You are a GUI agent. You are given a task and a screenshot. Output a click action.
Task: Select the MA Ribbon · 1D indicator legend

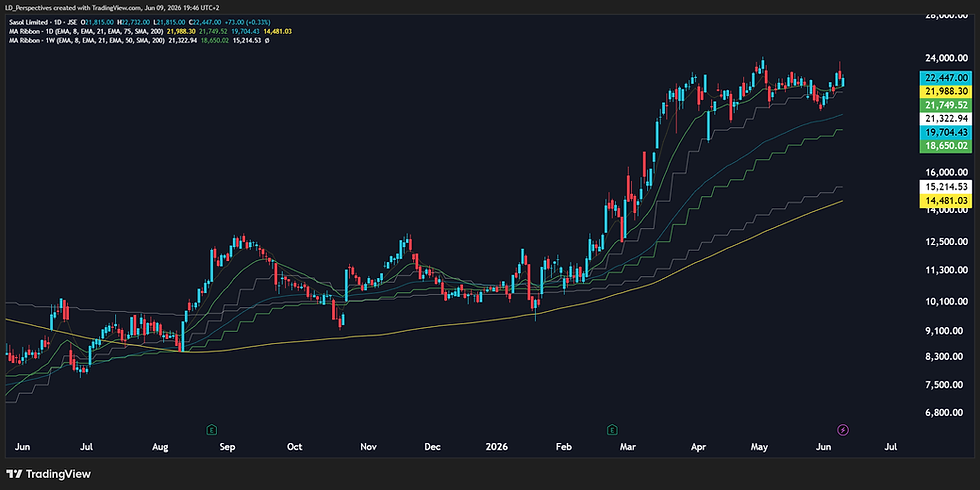86,31
